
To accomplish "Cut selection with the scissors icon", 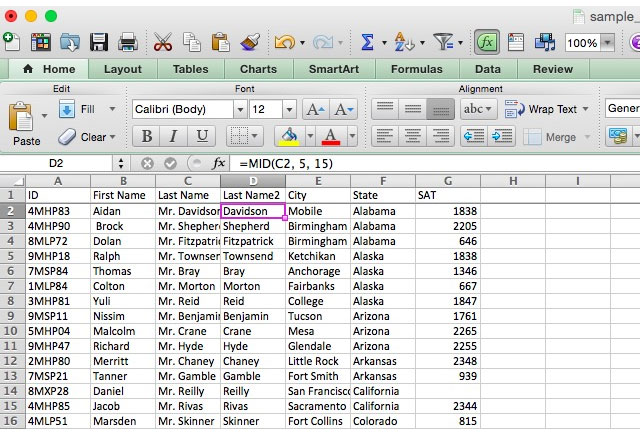I will (162, 42).
